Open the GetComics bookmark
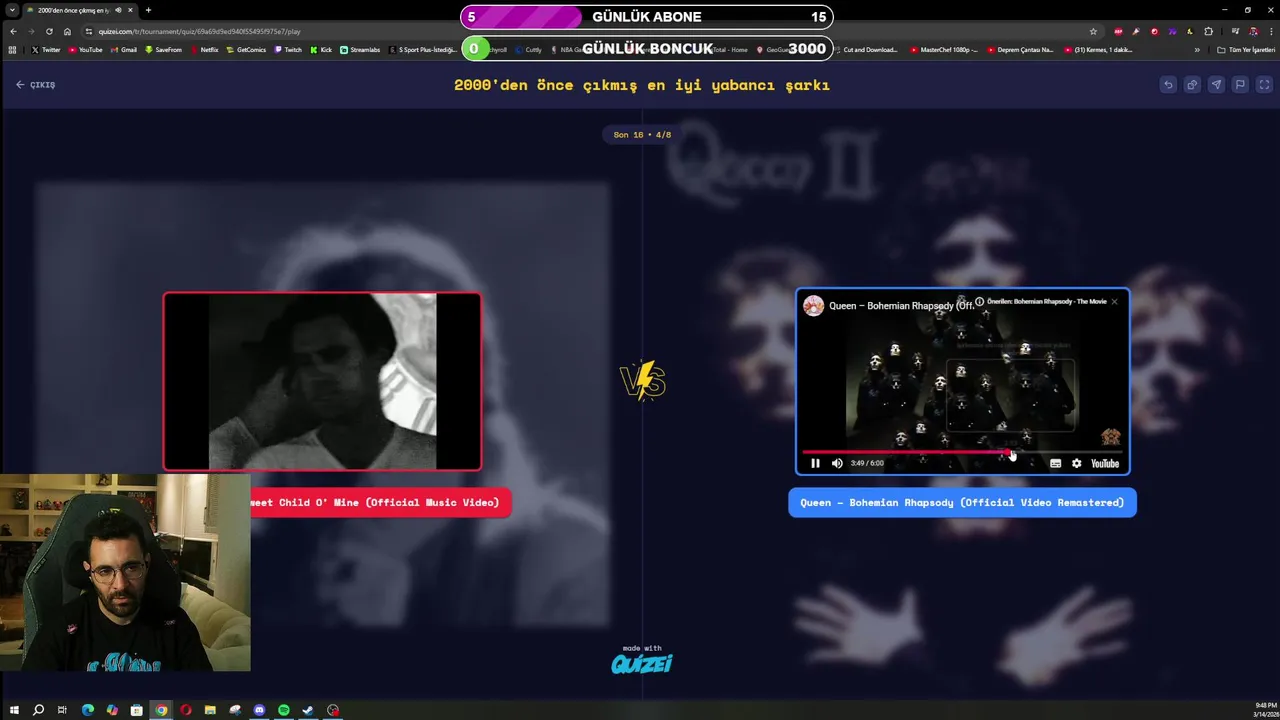This screenshot has height=720, width=1280. coord(246,50)
